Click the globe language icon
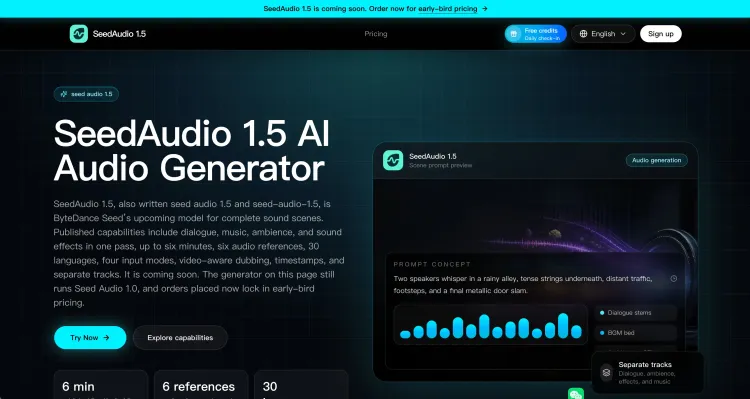This screenshot has height=399, width=750. coord(583,34)
